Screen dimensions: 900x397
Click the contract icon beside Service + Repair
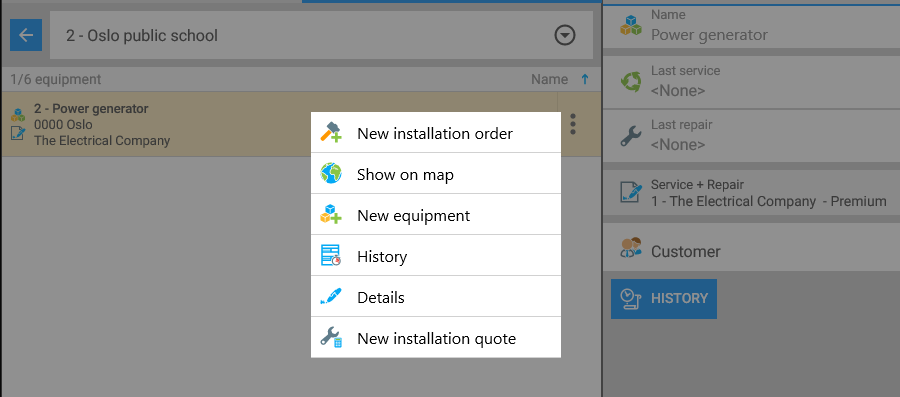pyautogui.click(x=631, y=192)
